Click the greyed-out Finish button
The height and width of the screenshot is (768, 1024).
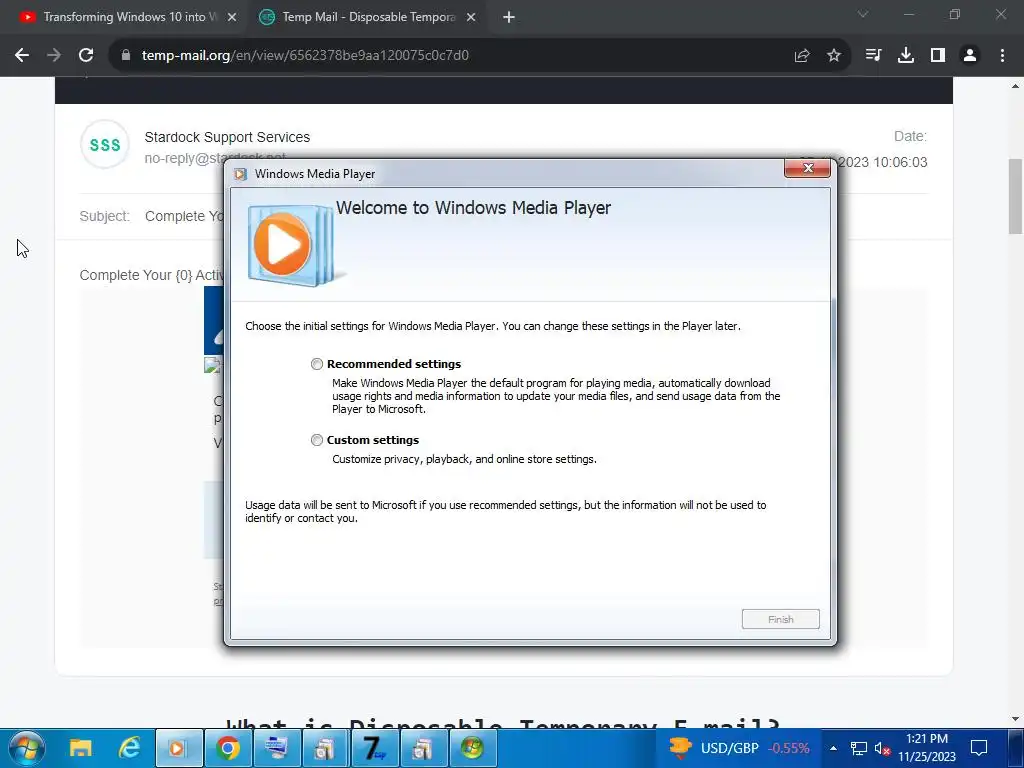coord(780,619)
